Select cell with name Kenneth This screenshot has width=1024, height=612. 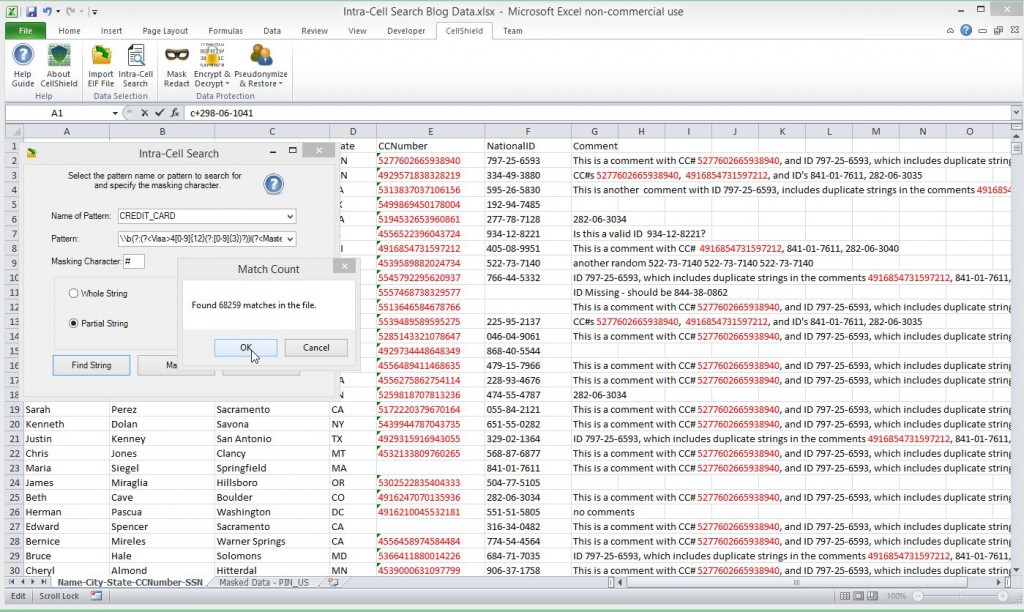click(66, 424)
